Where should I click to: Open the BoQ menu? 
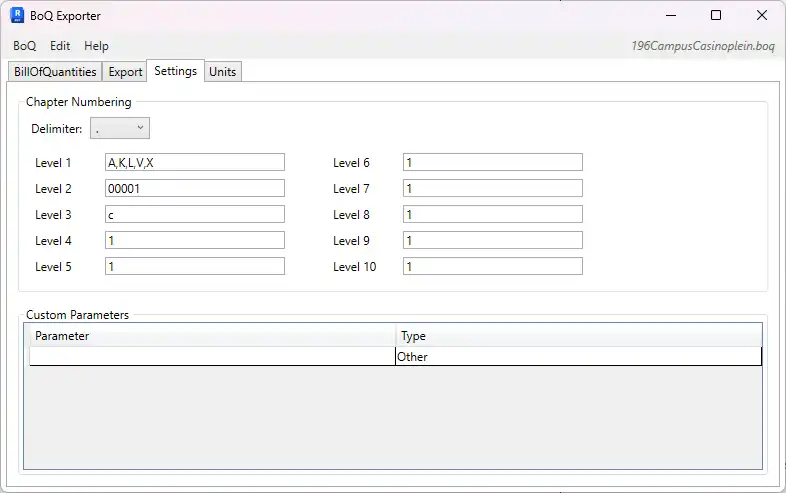coord(24,46)
